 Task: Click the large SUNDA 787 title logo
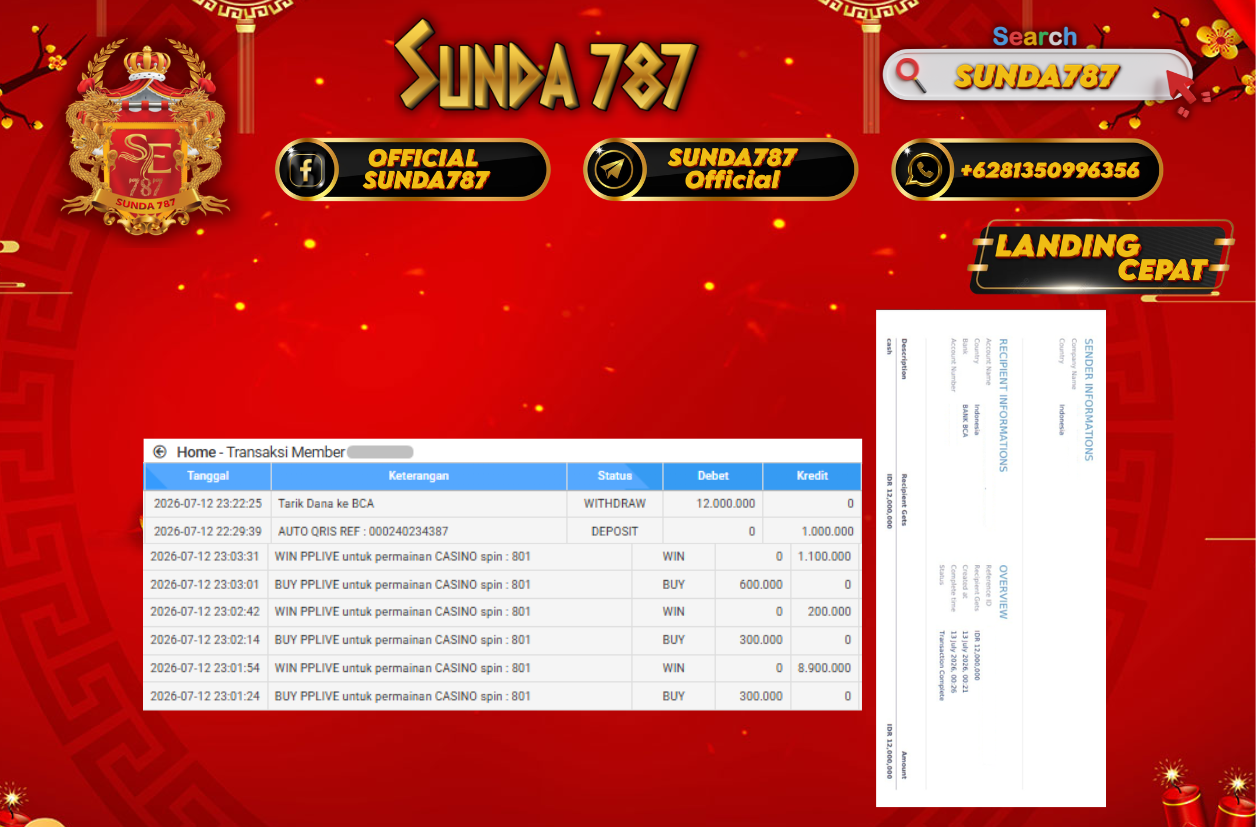[x=545, y=66]
